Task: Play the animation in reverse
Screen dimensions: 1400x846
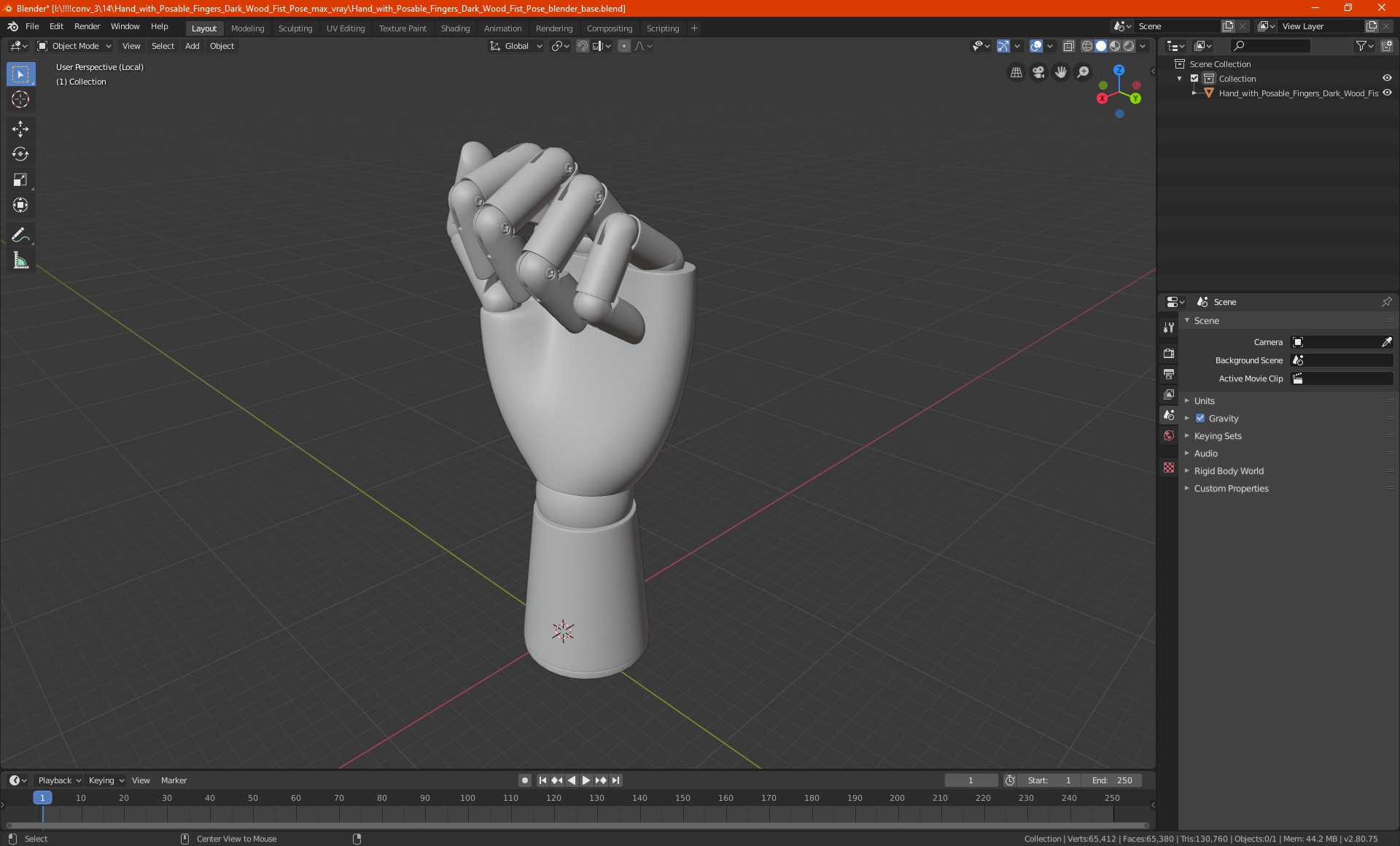Action: click(x=572, y=780)
